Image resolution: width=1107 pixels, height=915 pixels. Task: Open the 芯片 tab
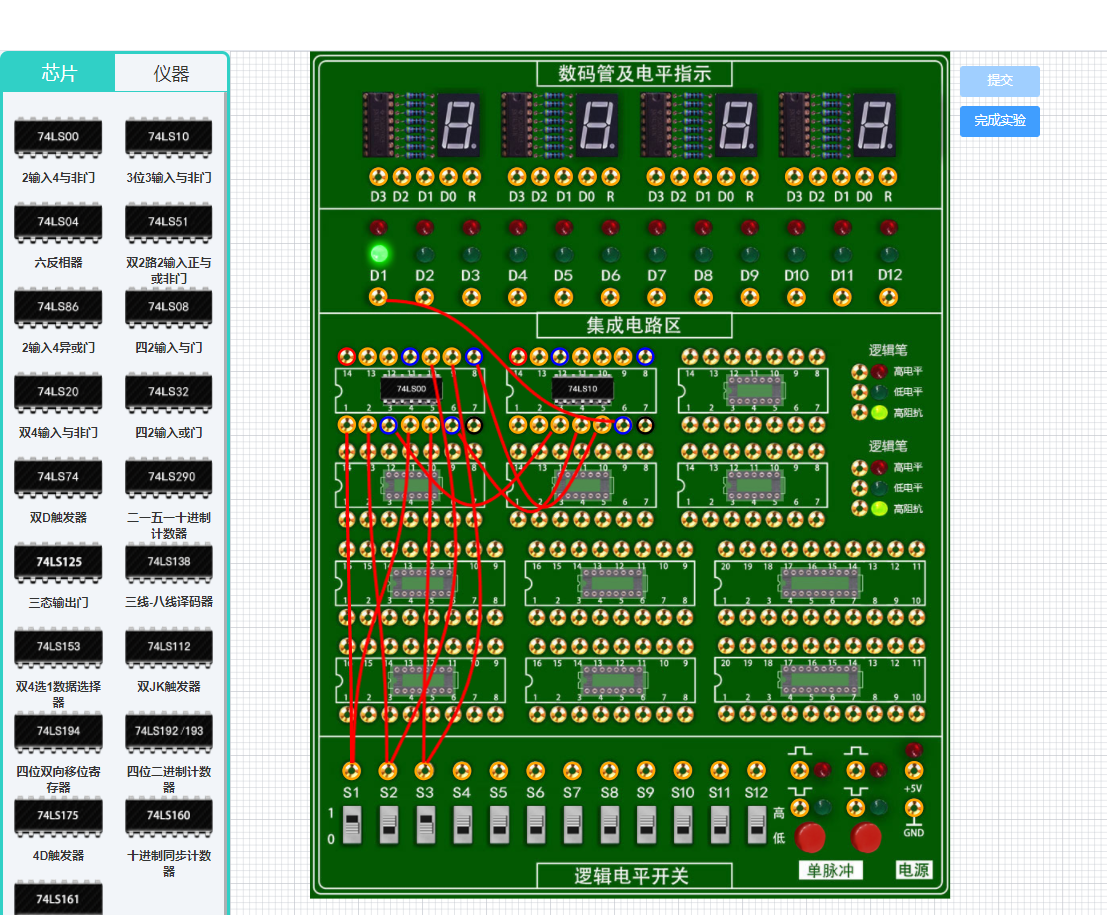[59, 73]
